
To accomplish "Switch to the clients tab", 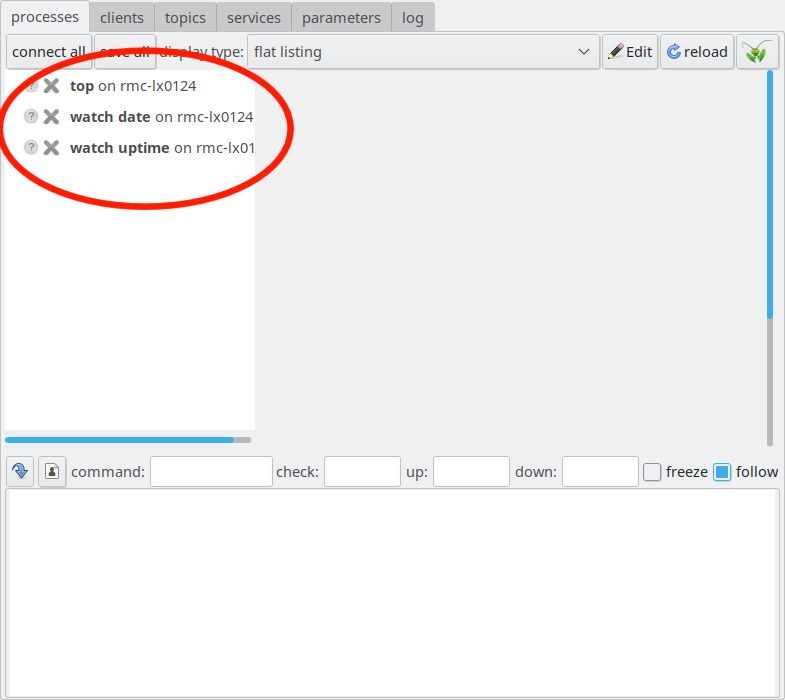I will tap(122, 18).
